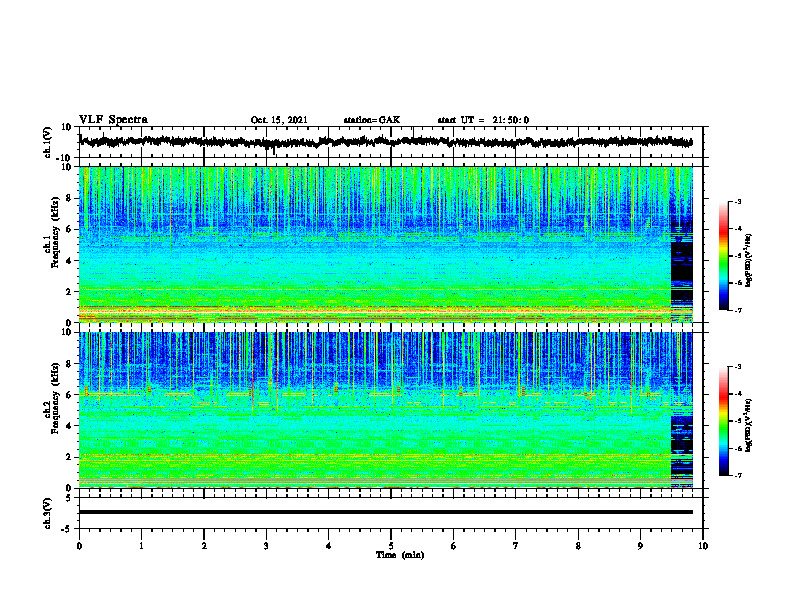This screenshot has height=612, width=792.
Task: Pick the ch.1 spectrogram color scale bar
Action: pos(724,256)
